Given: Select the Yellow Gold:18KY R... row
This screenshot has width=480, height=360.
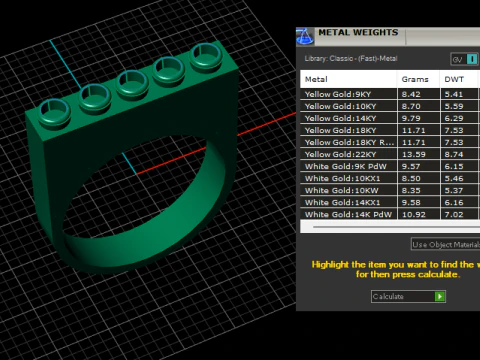Looking at the screenshot, I should point(390,142).
